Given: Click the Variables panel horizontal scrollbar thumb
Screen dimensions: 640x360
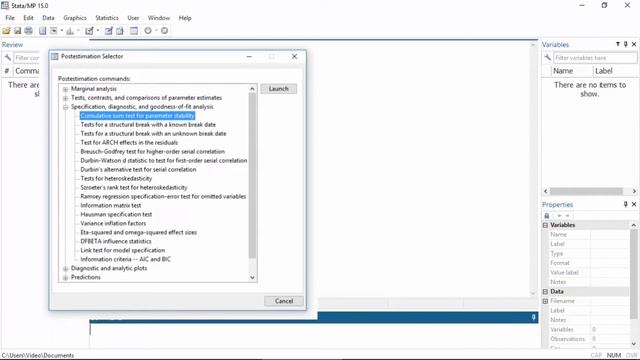Looking at the screenshot, I should click(x=586, y=191).
